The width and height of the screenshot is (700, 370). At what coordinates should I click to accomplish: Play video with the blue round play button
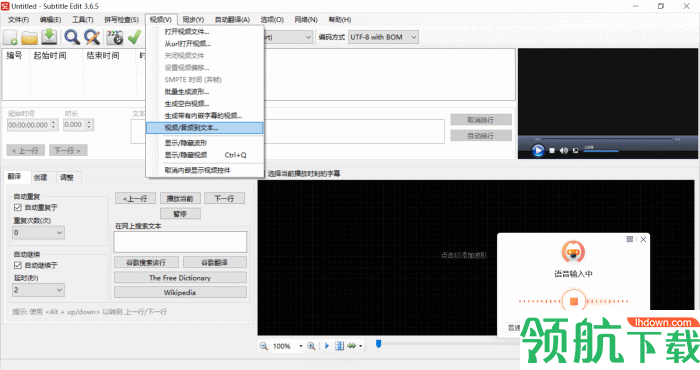538,150
